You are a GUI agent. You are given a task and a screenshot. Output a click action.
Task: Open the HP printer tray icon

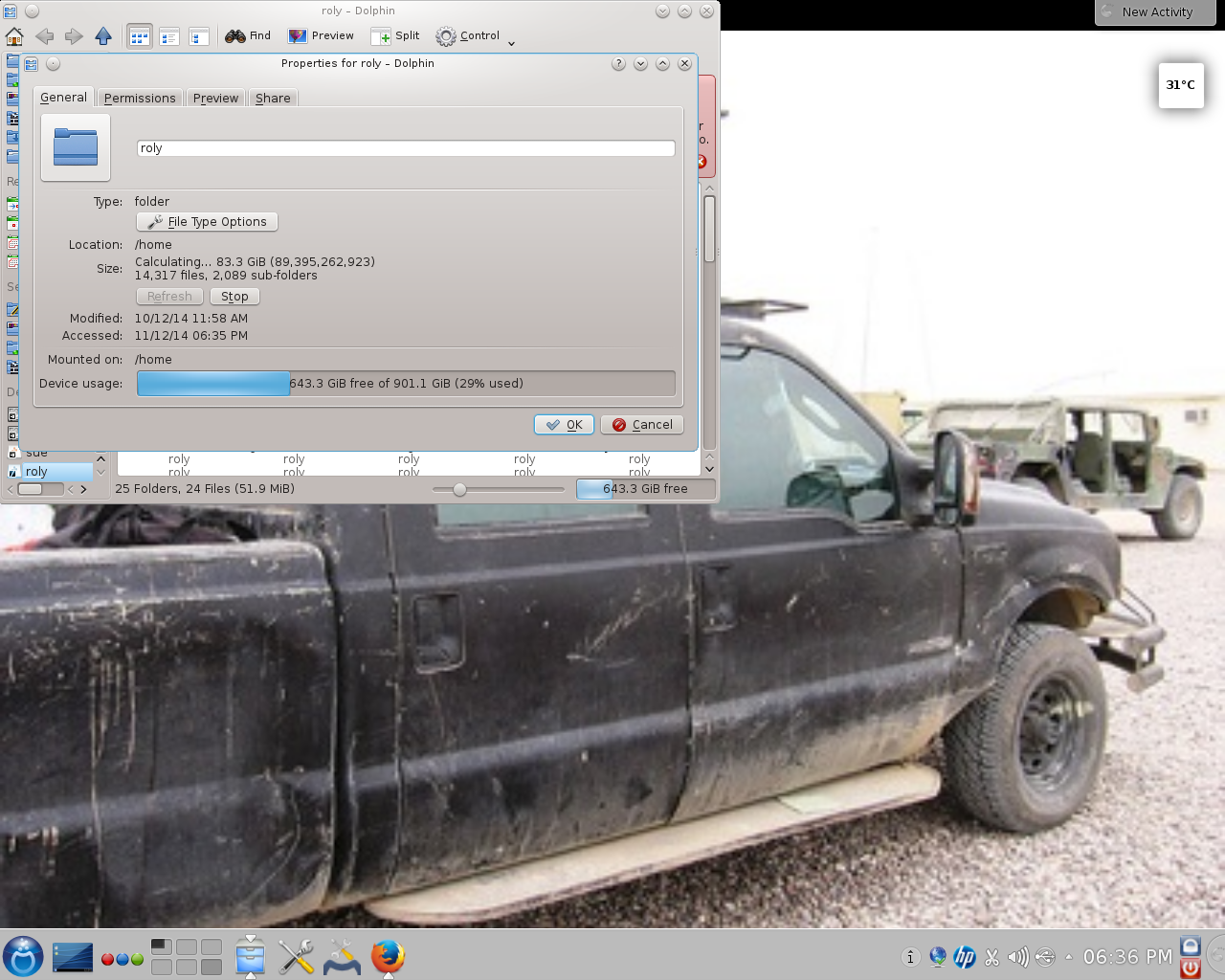tap(965, 957)
